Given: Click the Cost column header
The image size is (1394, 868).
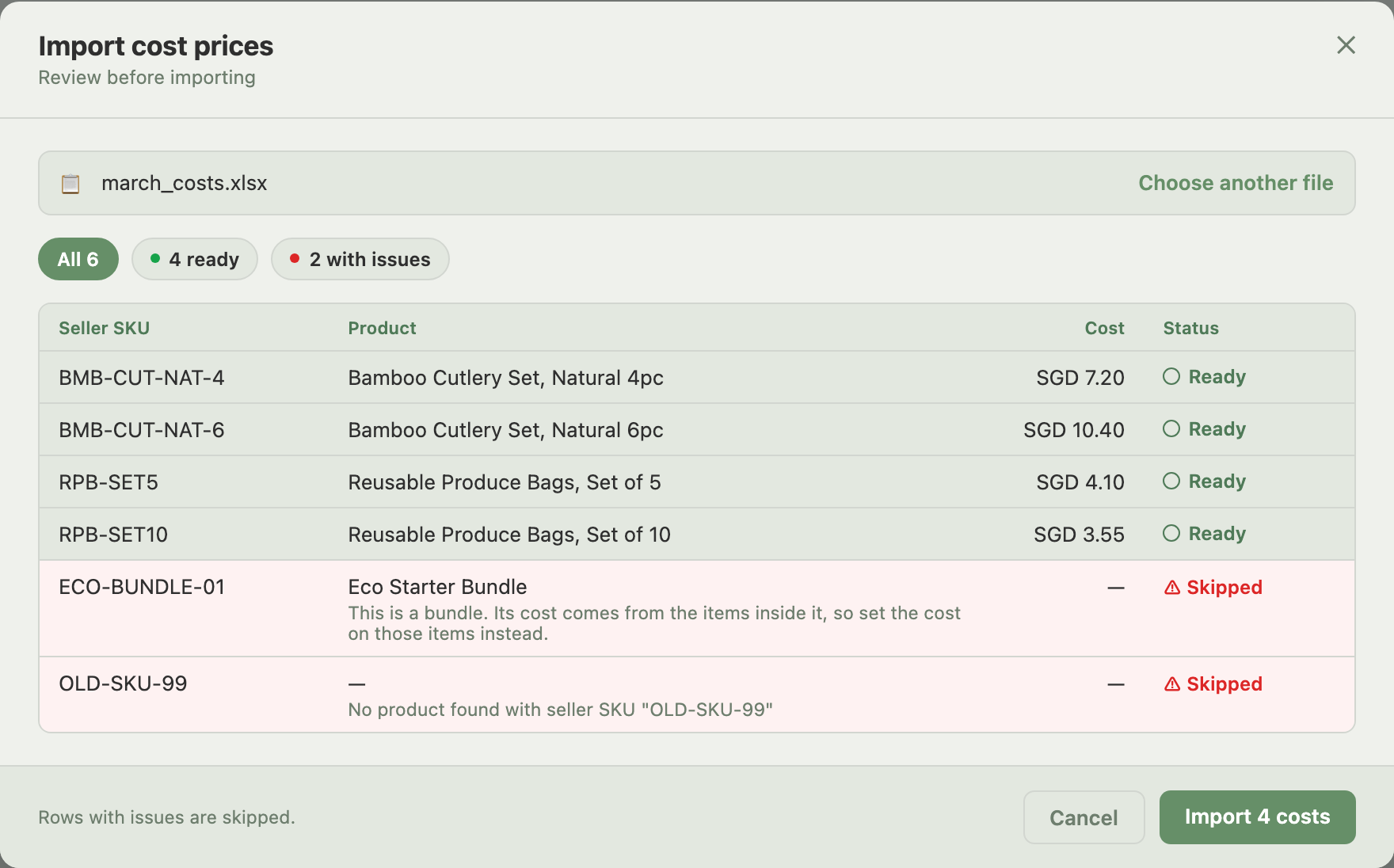Looking at the screenshot, I should (x=1104, y=328).
